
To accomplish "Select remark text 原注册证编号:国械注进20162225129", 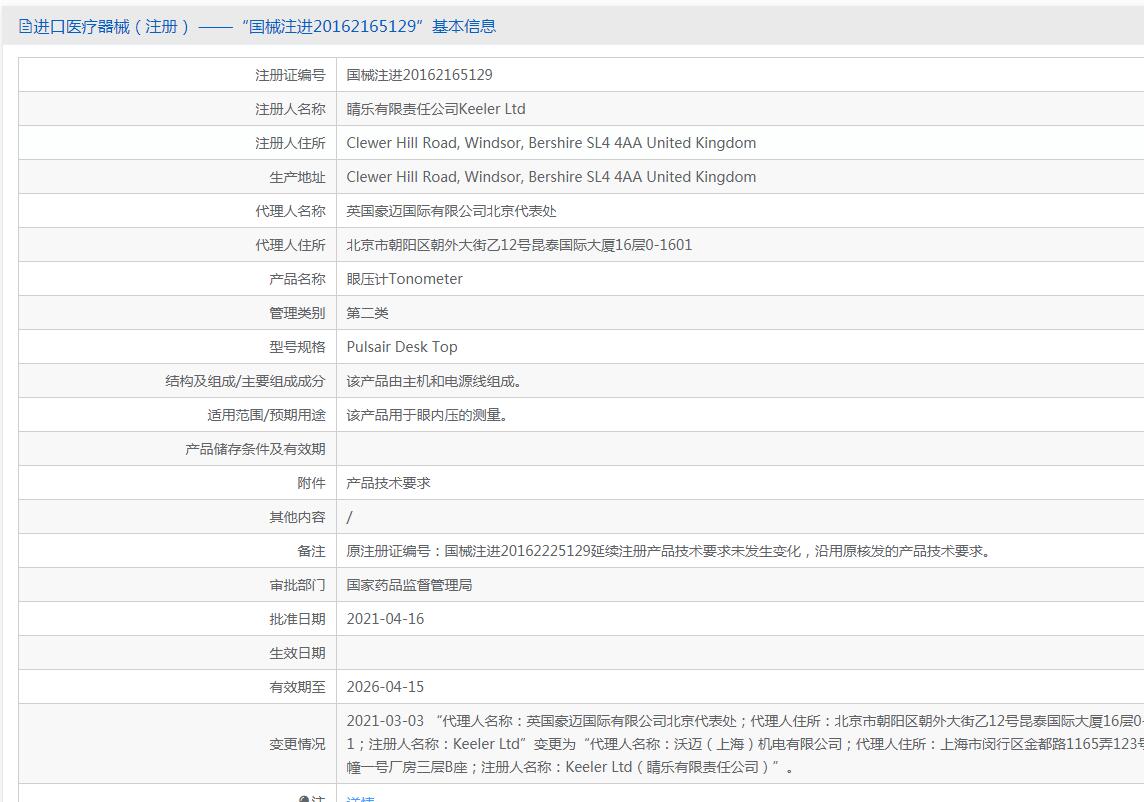I will click(x=668, y=551).
